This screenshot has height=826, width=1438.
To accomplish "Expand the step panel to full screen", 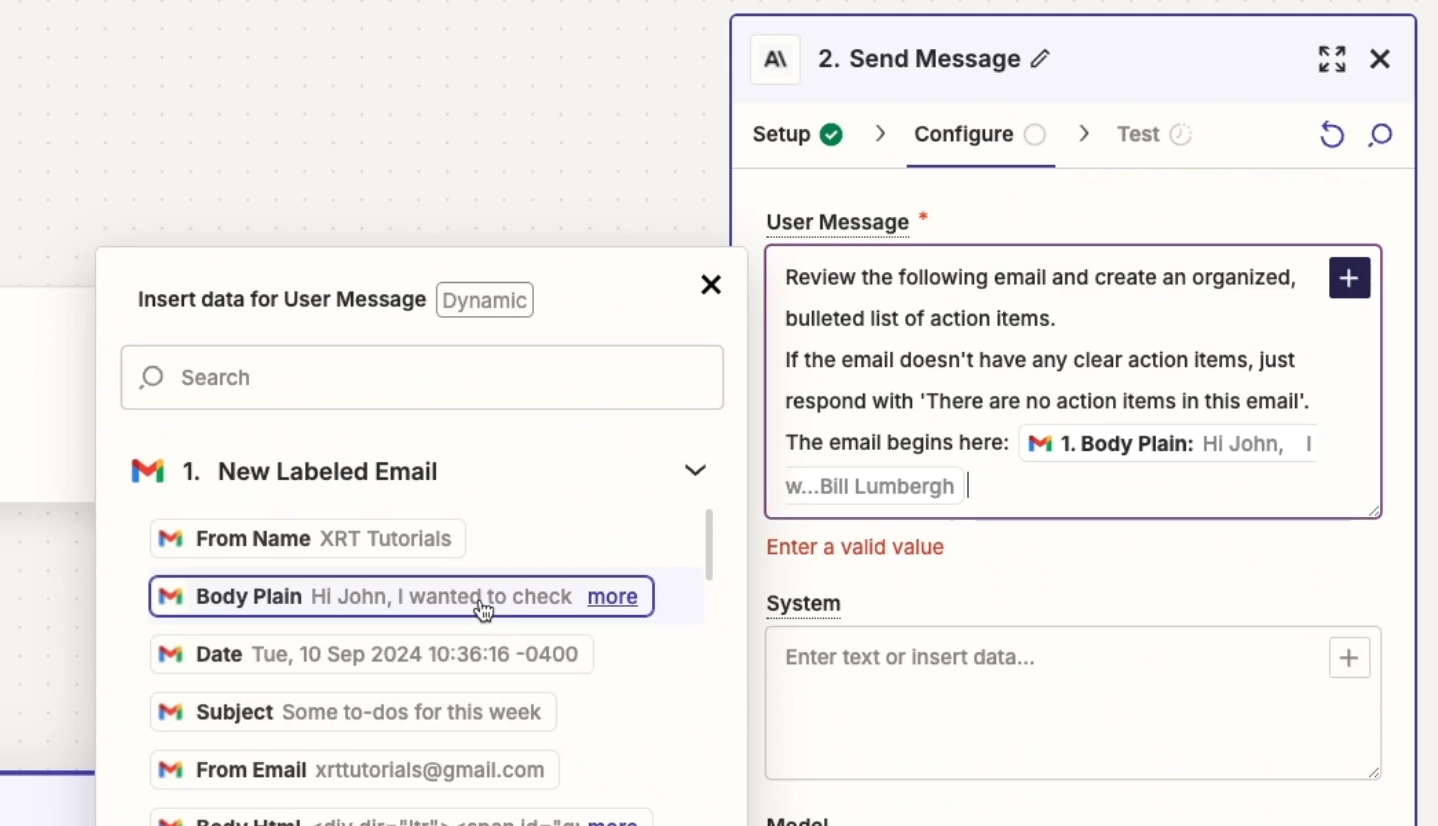I will (1332, 59).
